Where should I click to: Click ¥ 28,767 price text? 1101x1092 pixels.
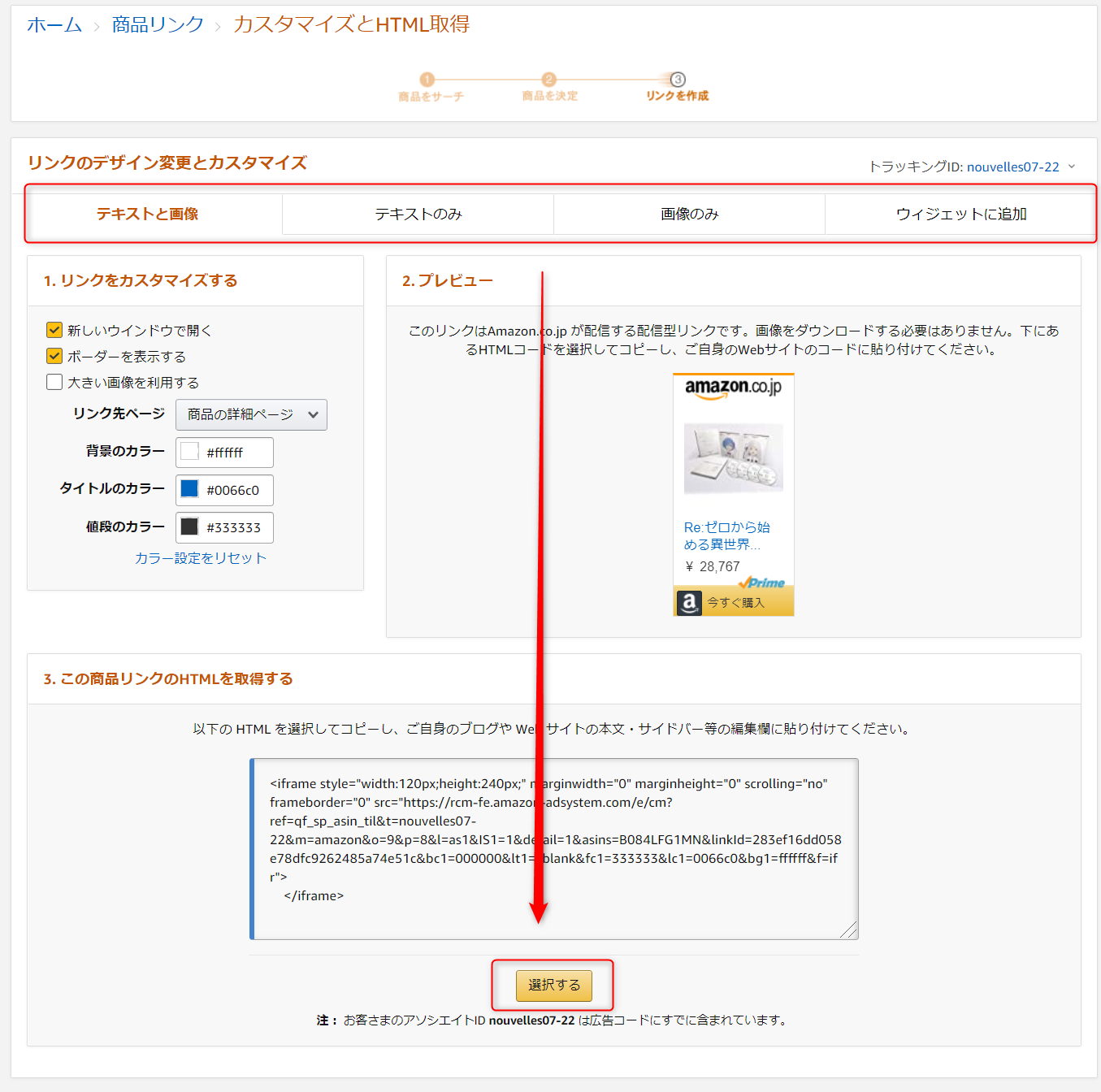click(x=713, y=566)
